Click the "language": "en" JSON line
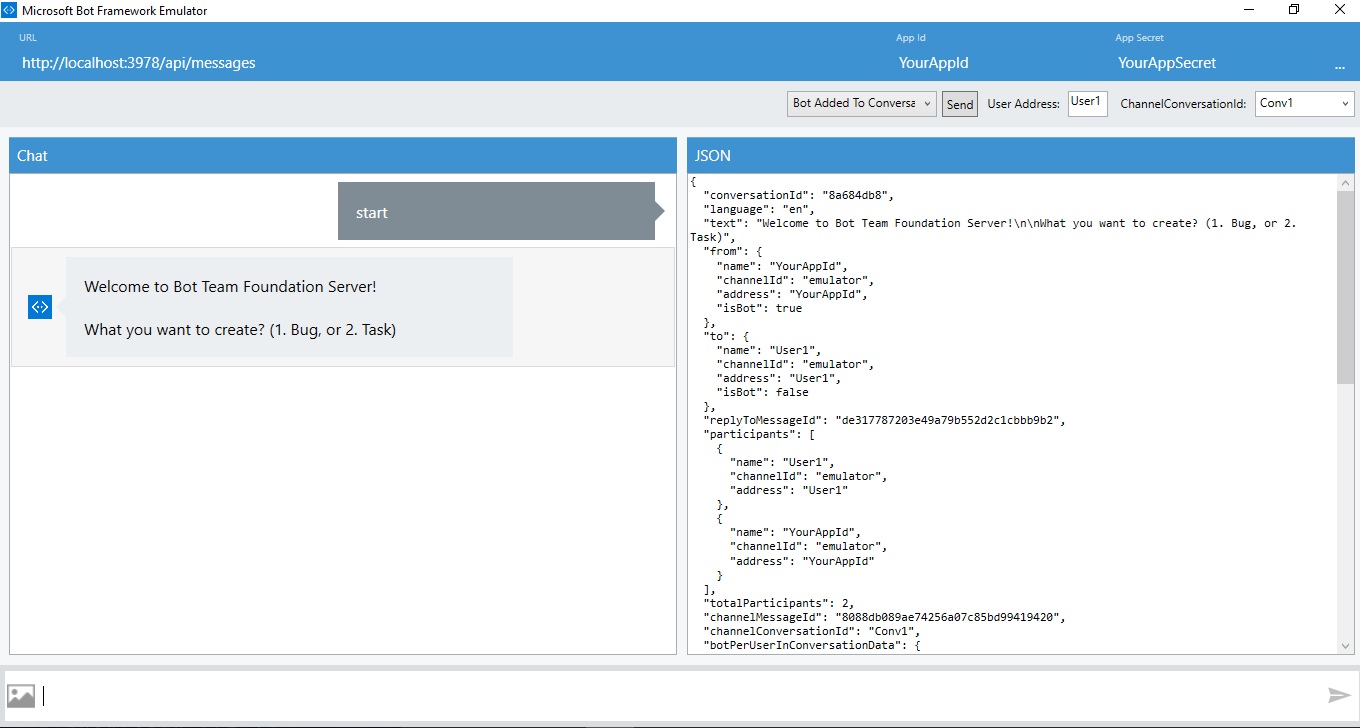Screen dimensions: 1360x728 [758, 209]
